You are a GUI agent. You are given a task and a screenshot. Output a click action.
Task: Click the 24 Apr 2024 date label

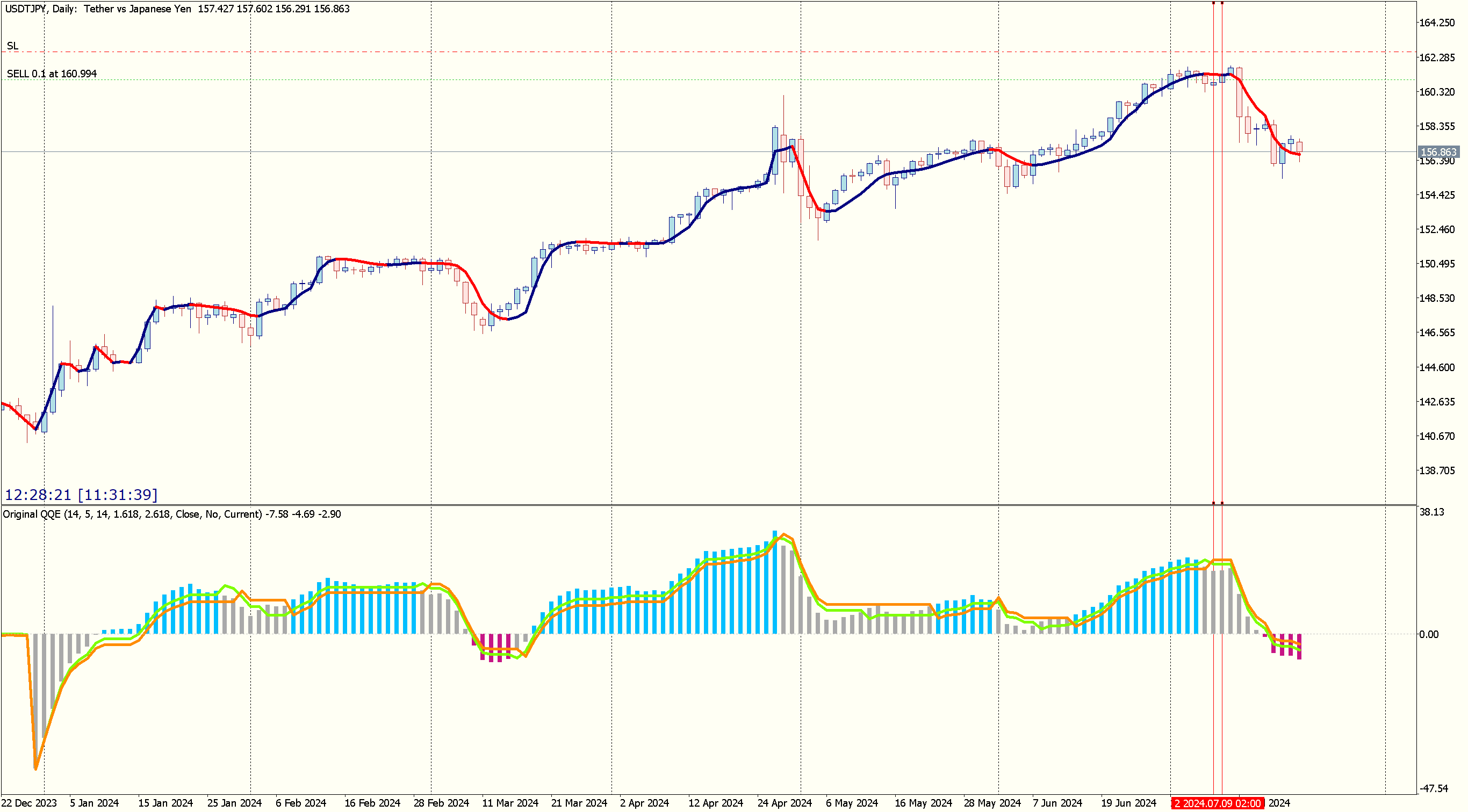pos(785,803)
